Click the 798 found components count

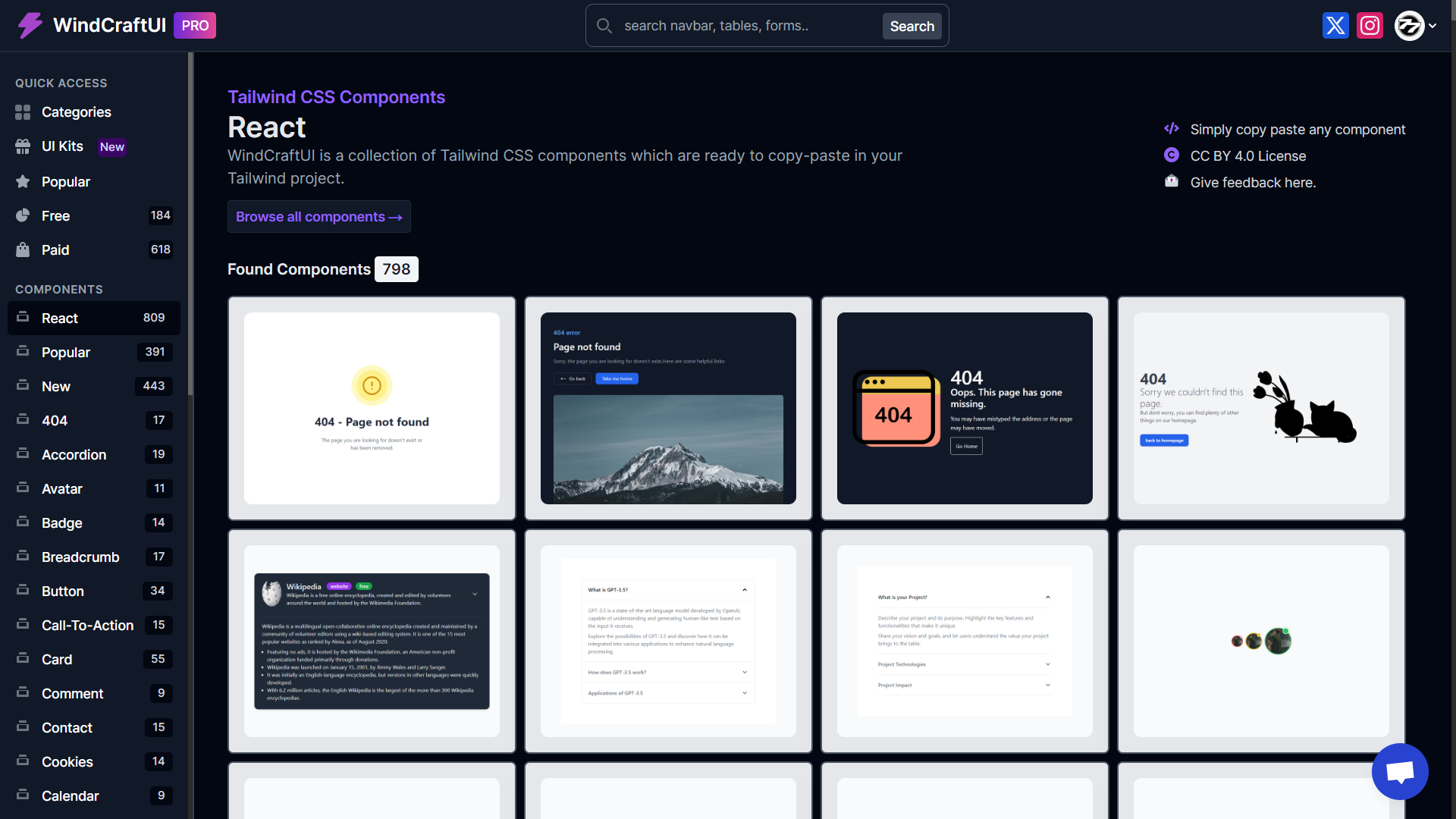click(x=397, y=269)
